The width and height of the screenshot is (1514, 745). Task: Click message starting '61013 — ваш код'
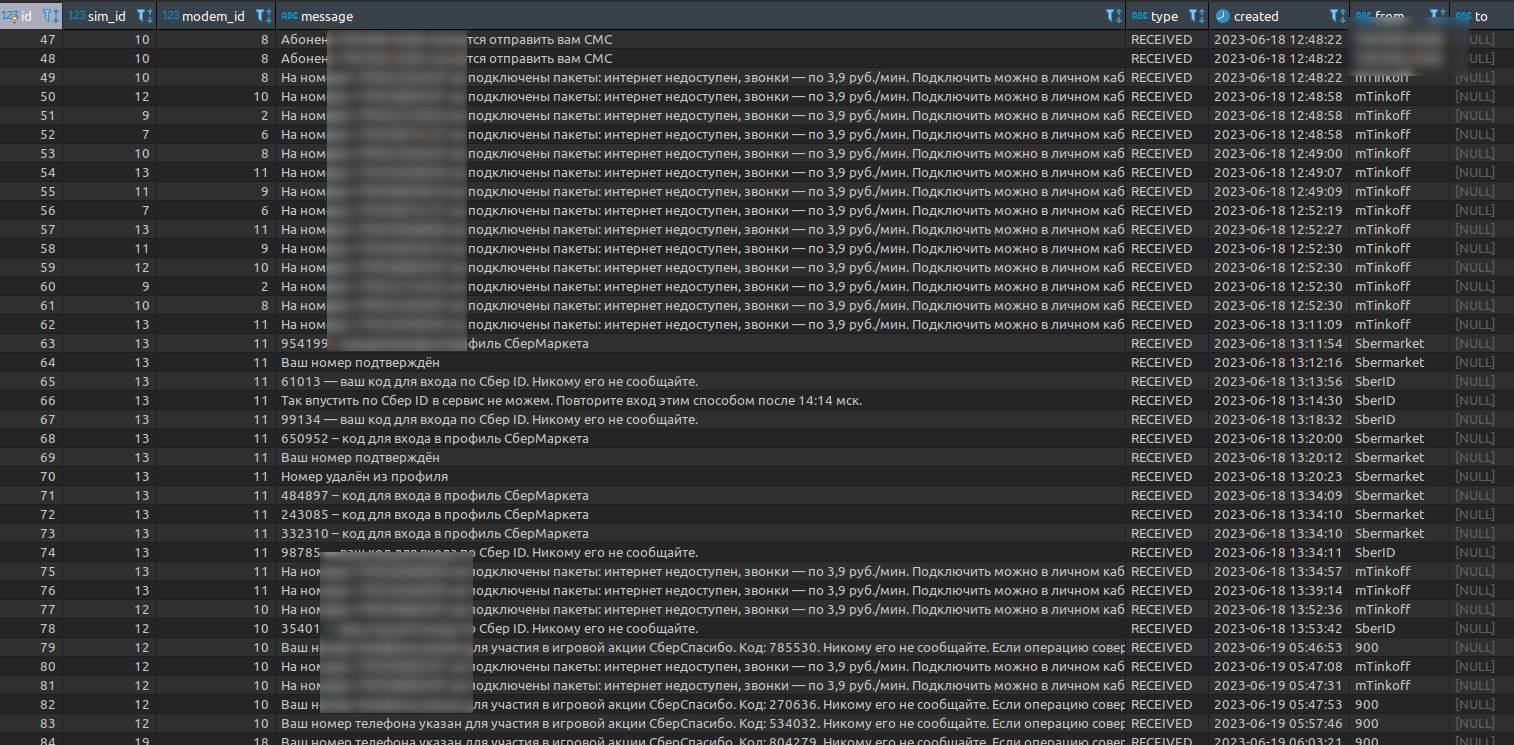point(489,382)
